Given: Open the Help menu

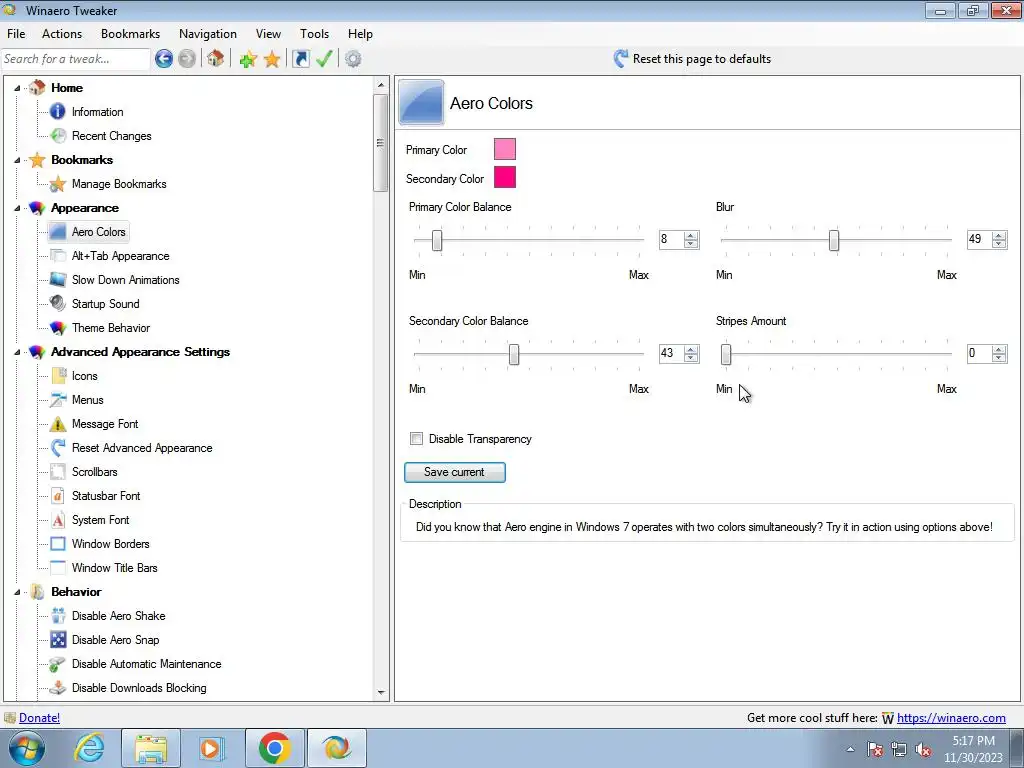Looking at the screenshot, I should click(360, 34).
